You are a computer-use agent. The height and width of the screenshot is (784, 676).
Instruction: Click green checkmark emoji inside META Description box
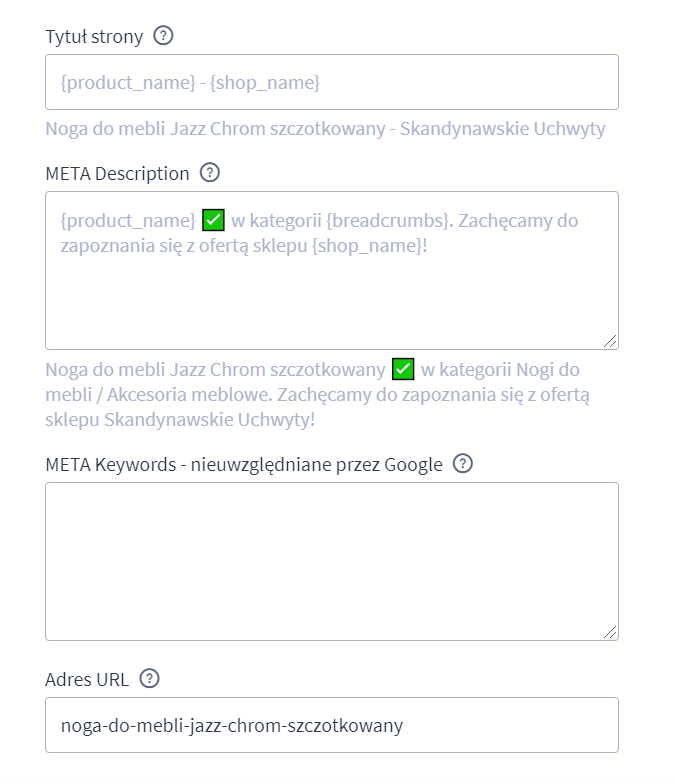[214, 220]
